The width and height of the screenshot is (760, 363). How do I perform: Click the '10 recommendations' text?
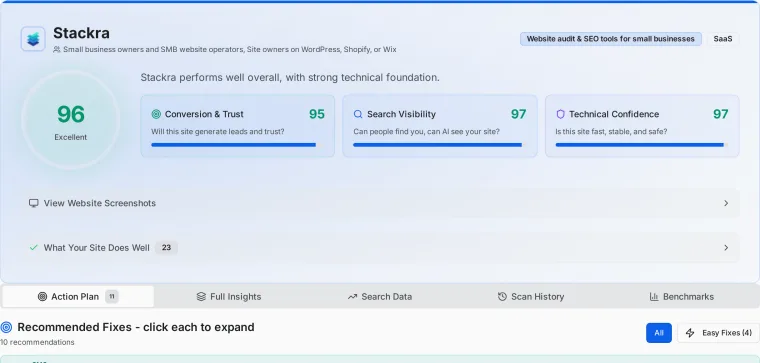click(37, 342)
